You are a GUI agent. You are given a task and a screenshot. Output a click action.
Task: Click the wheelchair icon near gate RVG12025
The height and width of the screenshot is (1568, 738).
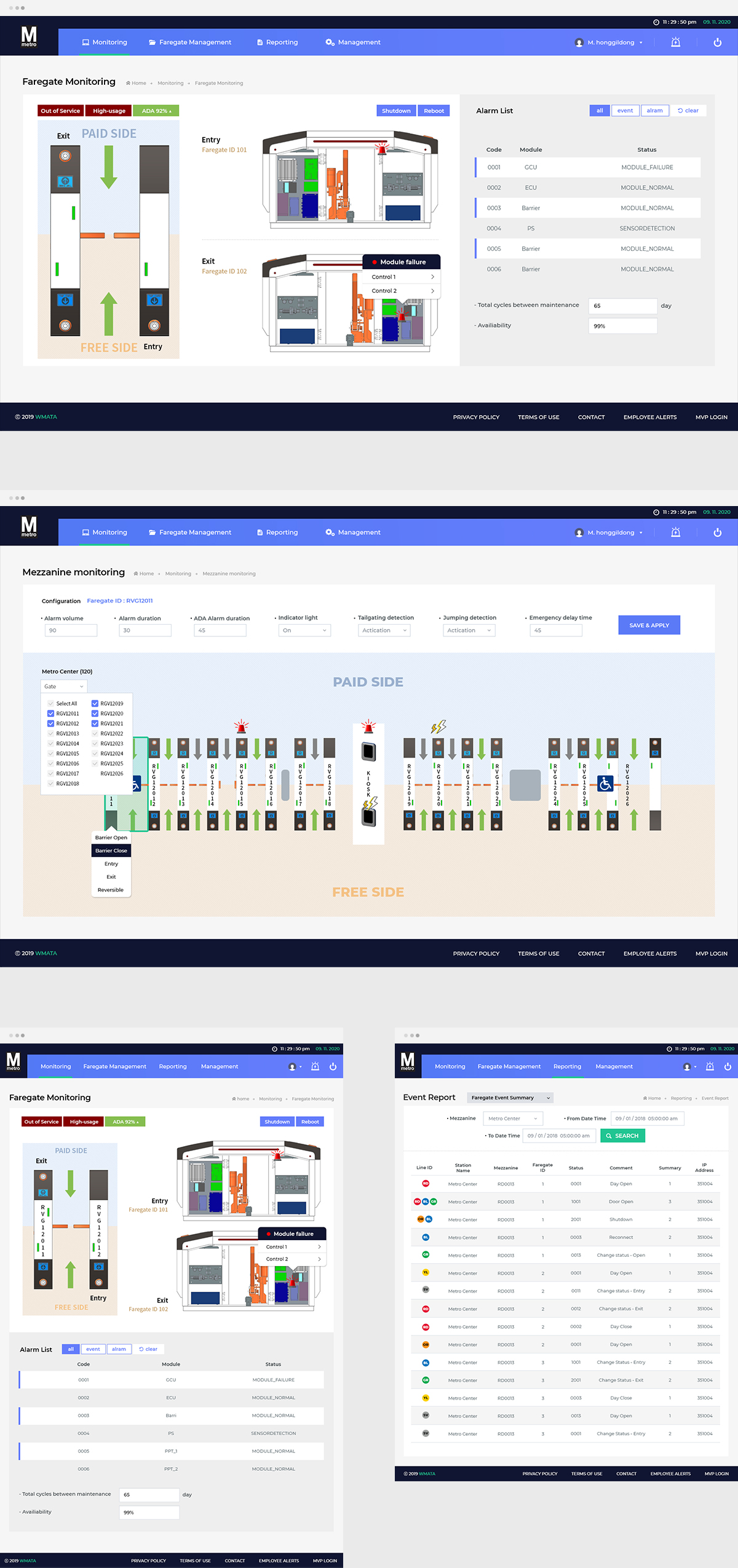click(605, 783)
